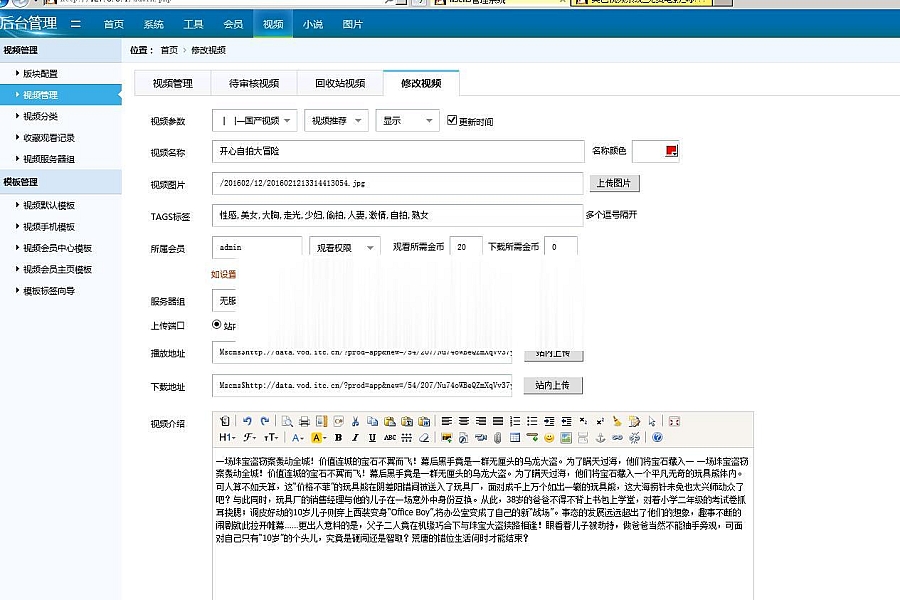The height and width of the screenshot is (600, 900).
Task: Open 版块配置 in sidebar
Action: tap(40, 73)
